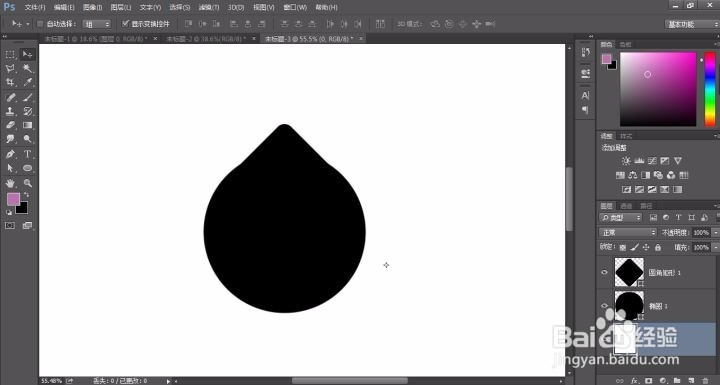Screen dimensions: 720x385
Task: Open the 组 auto-select dropdown
Action: (97, 24)
